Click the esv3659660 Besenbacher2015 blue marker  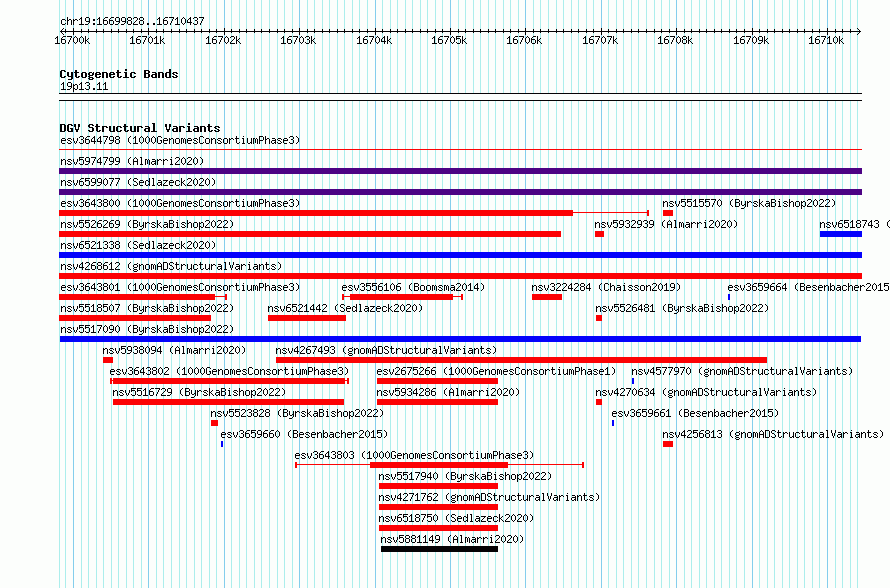tap(222, 444)
